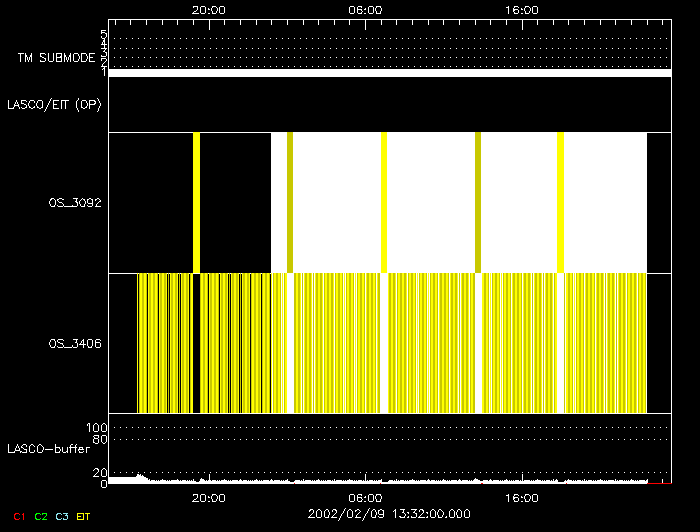Click the LASCO/EIT (OP) row label
Viewport: 700px width, 532px height.
tap(54, 104)
